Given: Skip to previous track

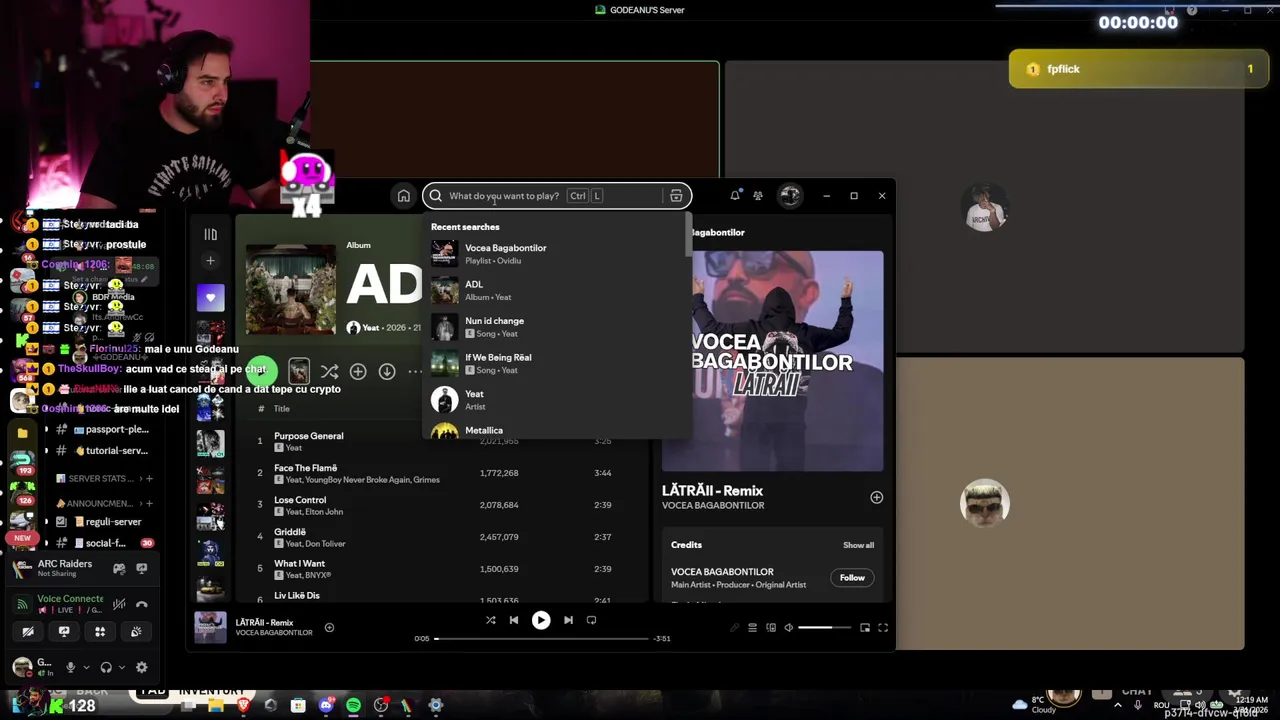Looking at the screenshot, I should (514, 620).
